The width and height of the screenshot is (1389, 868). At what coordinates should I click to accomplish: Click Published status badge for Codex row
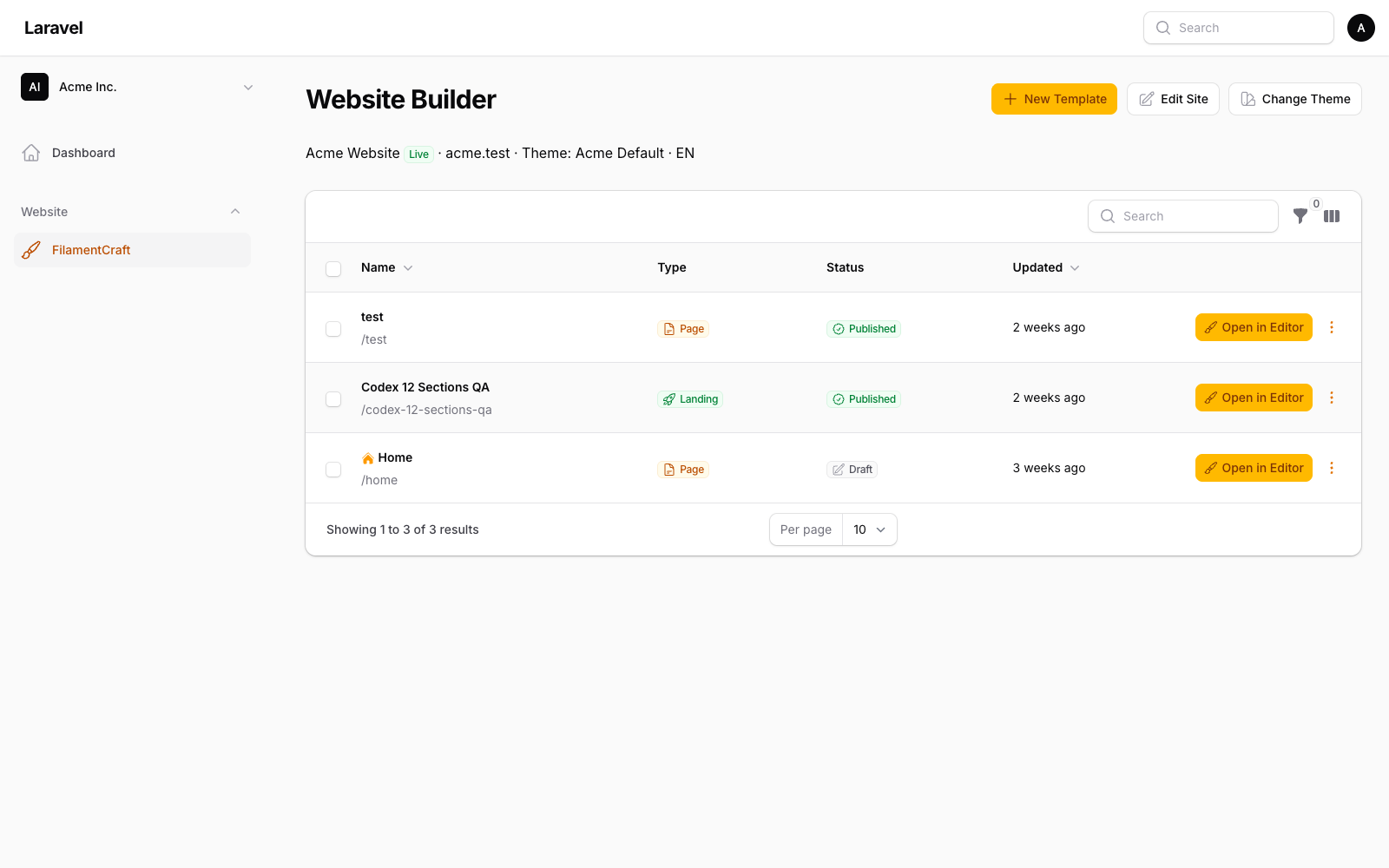(x=864, y=399)
